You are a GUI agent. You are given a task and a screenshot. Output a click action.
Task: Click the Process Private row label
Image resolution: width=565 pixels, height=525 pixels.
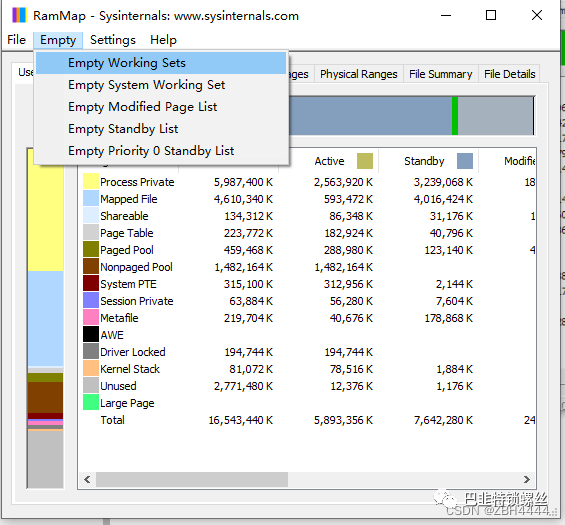click(x=137, y=182)
